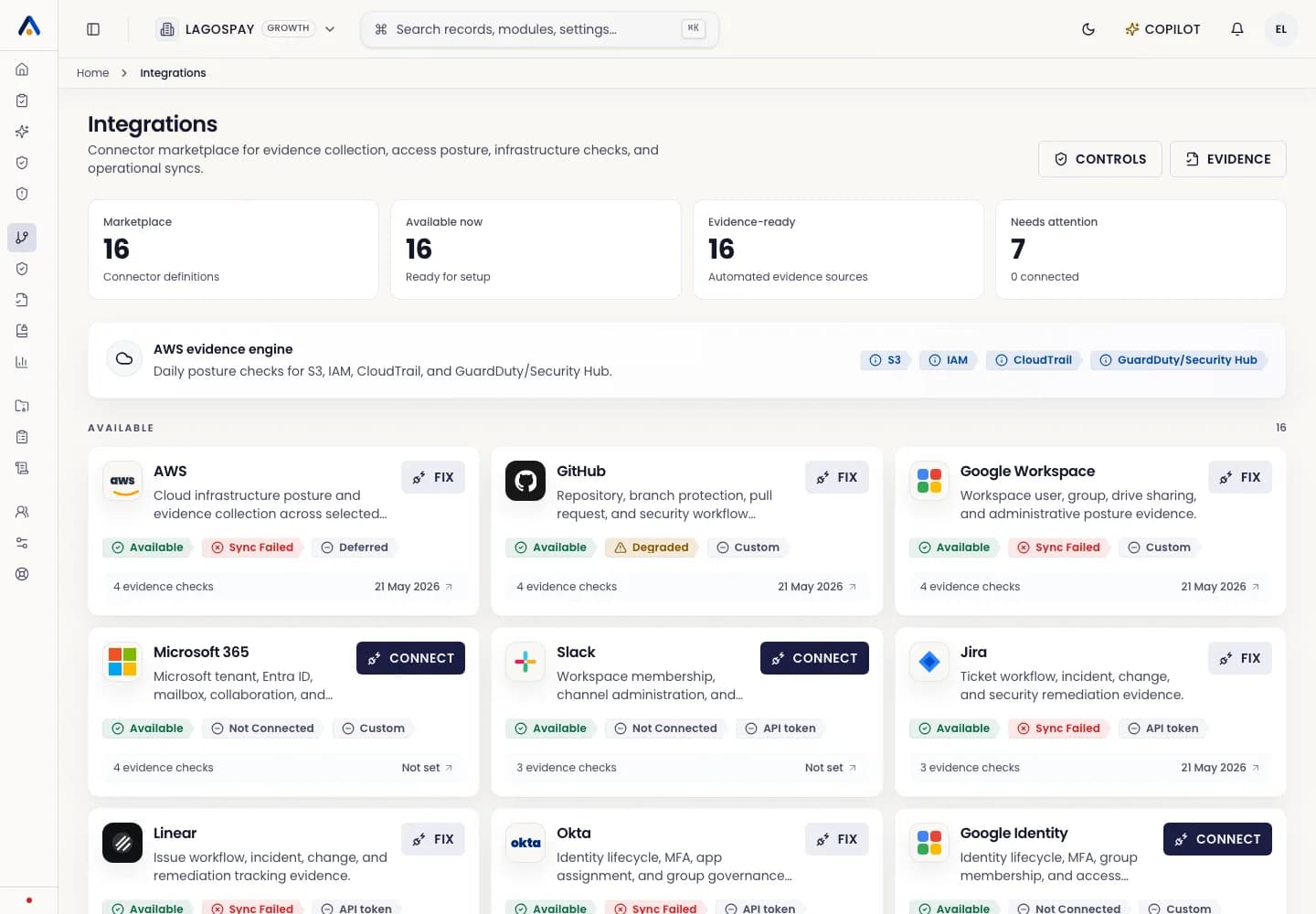The image size is (1316, 914).
Task: Open the Home icon in the sidebar
Action: point(22,69)
